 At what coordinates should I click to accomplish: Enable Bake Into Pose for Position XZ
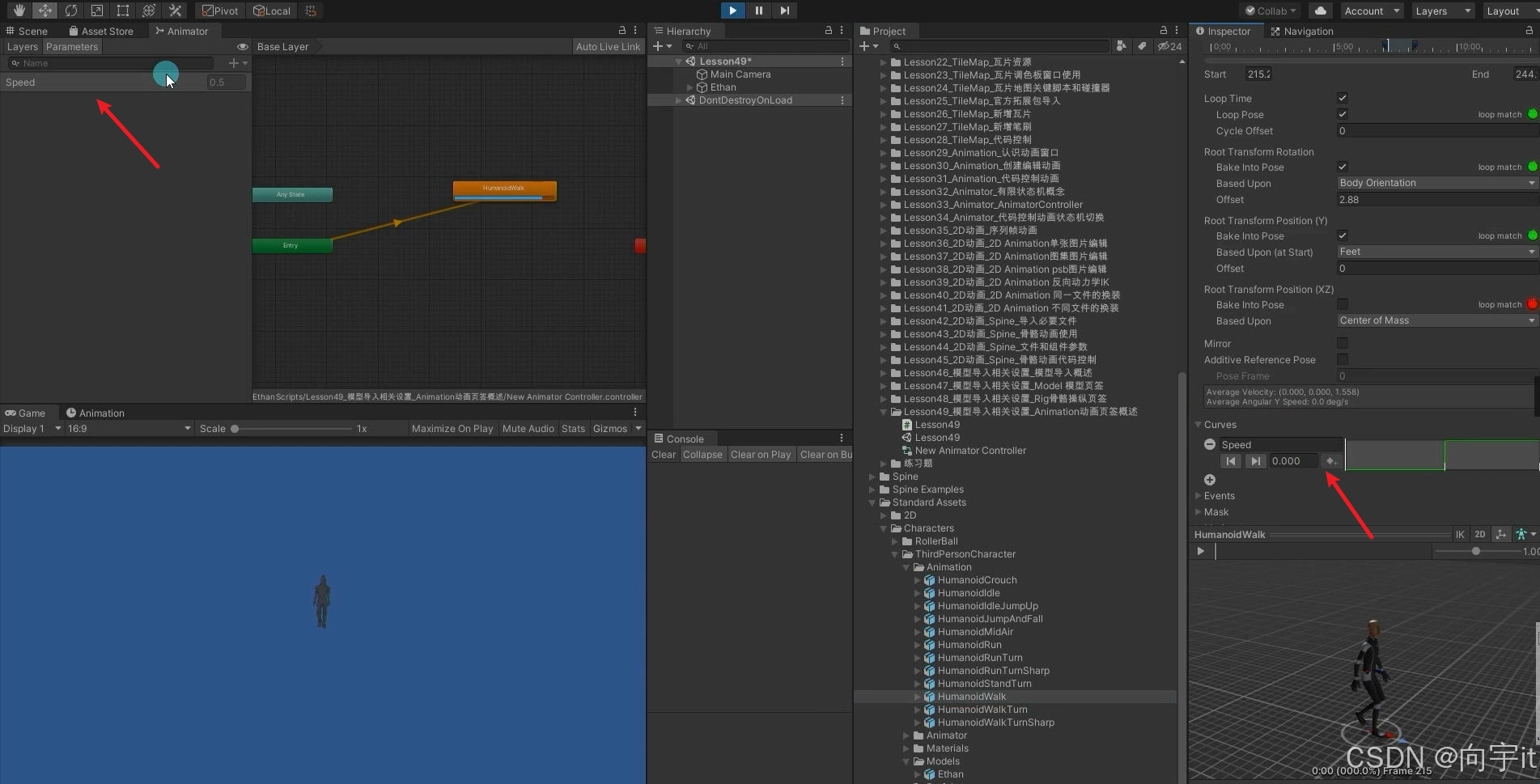(1343, 304)
